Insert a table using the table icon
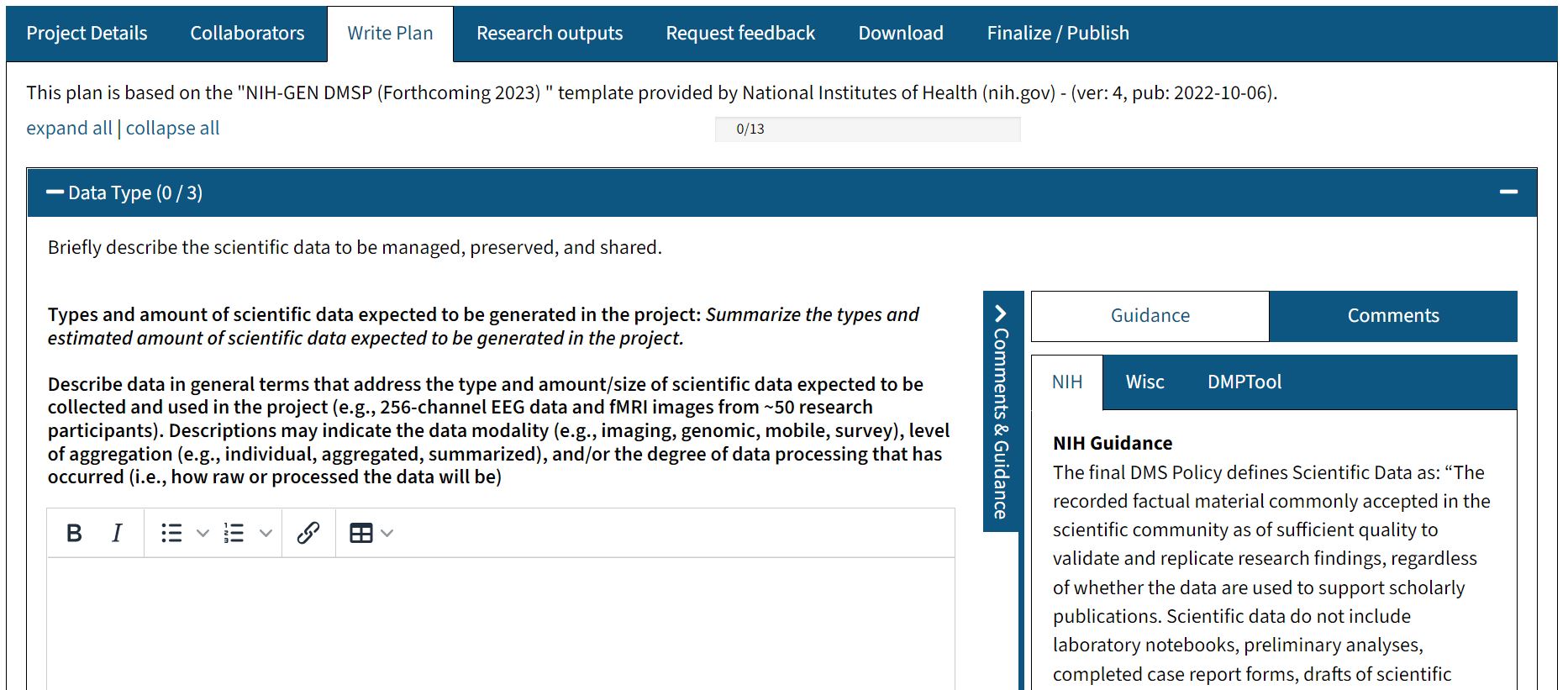 point(361,533)
